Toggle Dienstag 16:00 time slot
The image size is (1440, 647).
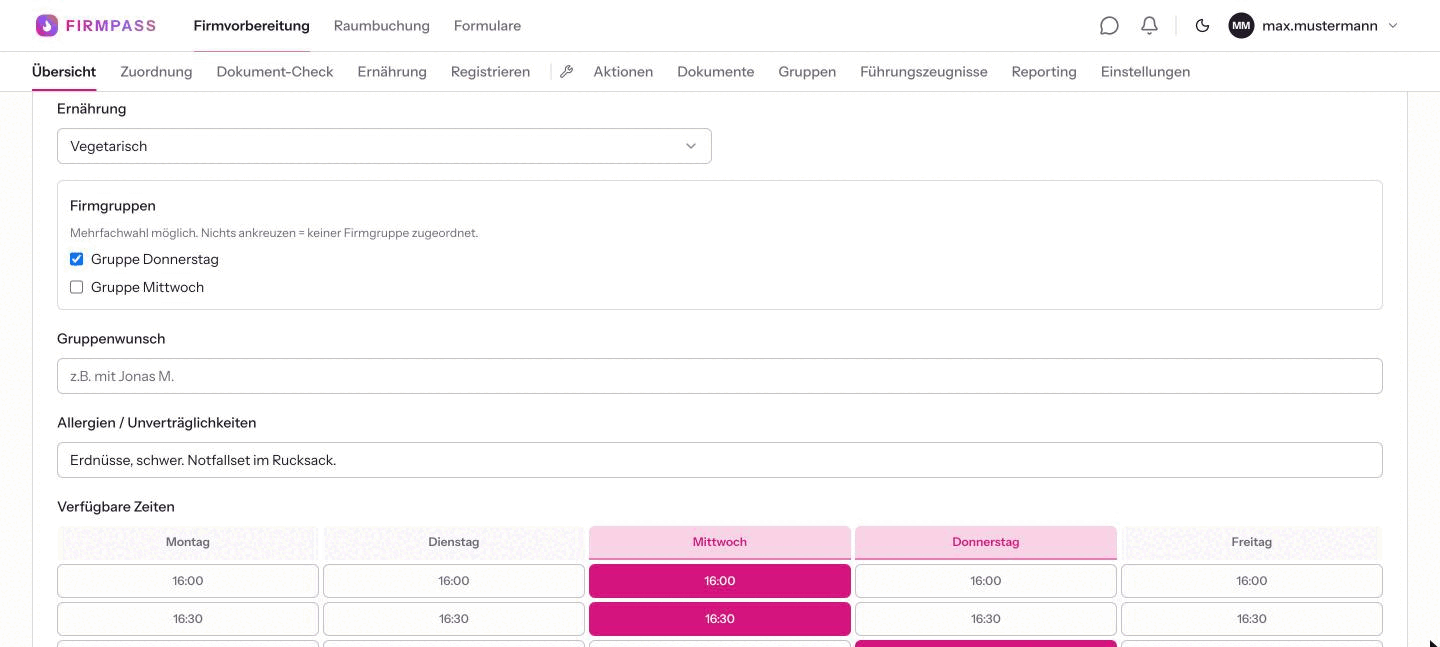click(x=454, y=581)
